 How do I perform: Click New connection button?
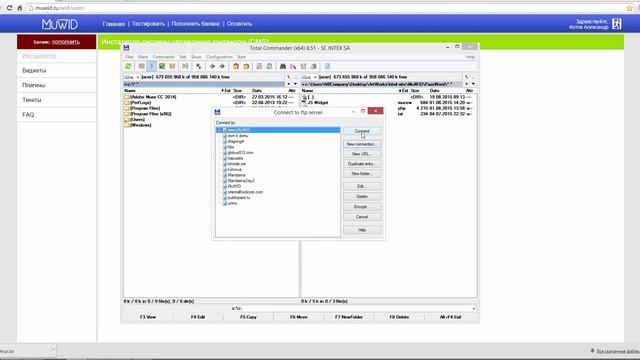tap(362, 144)
